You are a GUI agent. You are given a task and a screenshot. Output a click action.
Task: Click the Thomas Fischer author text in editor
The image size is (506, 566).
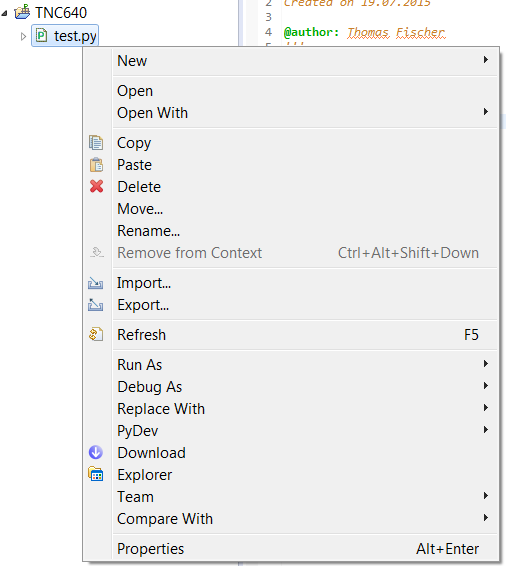tap(396, 32)
